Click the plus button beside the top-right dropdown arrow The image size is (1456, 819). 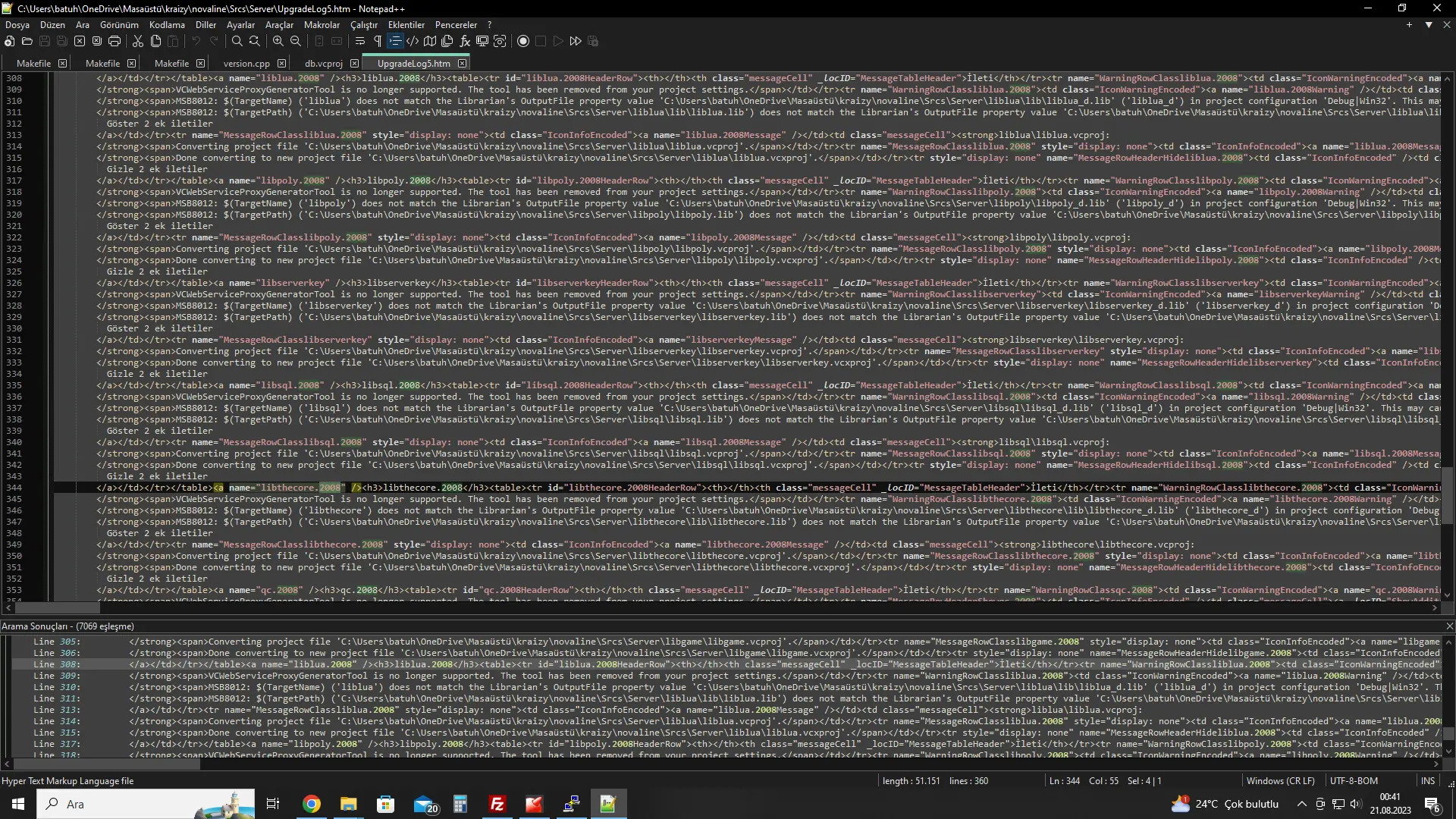pos(1409,25)
